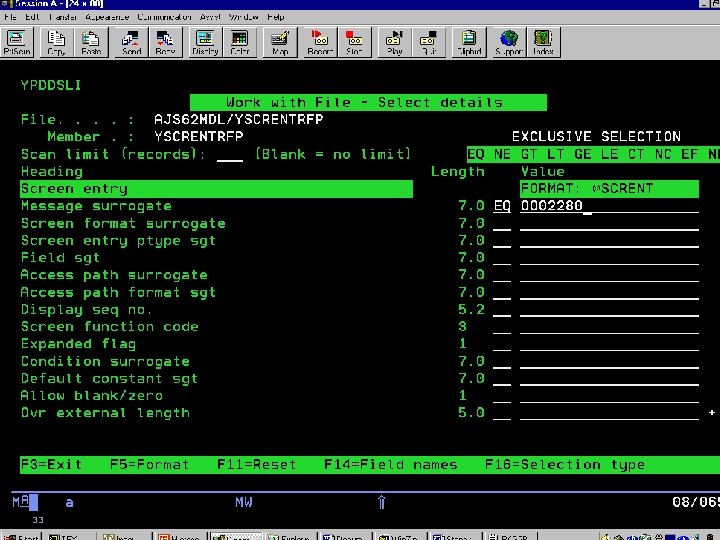720x540 pixels.
Task: Click Default constant sgt value field
Action: pyautogui.click(x=609, y=378)
